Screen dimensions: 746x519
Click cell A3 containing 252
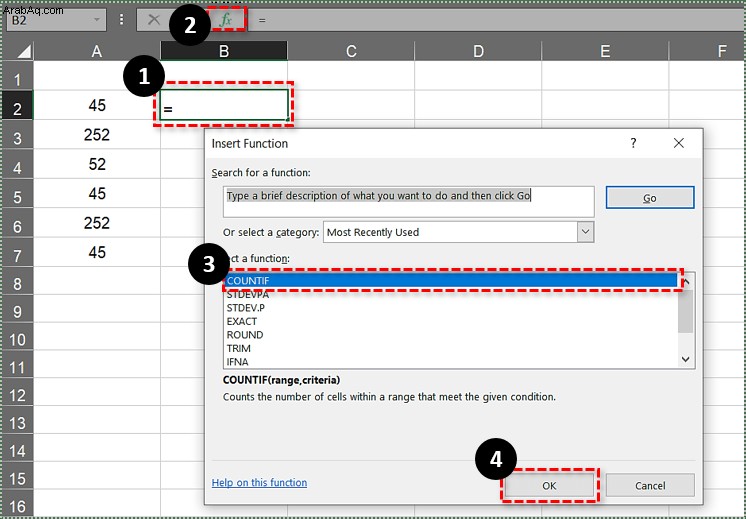click(x=97, y=135)
